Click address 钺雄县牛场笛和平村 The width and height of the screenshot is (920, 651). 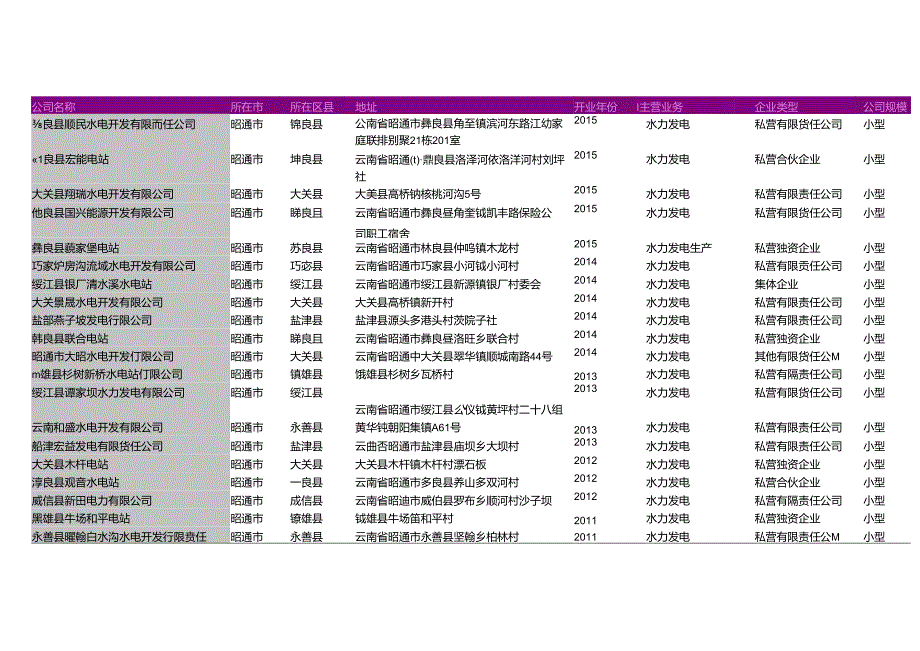404,518
